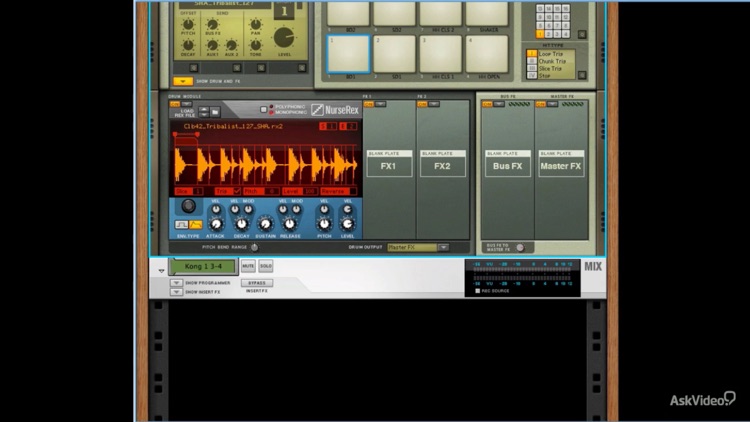The width and height of the screenshot is (750, 422).
Task: Open the FX2 slot type dropdown
Action: (434, 104)
